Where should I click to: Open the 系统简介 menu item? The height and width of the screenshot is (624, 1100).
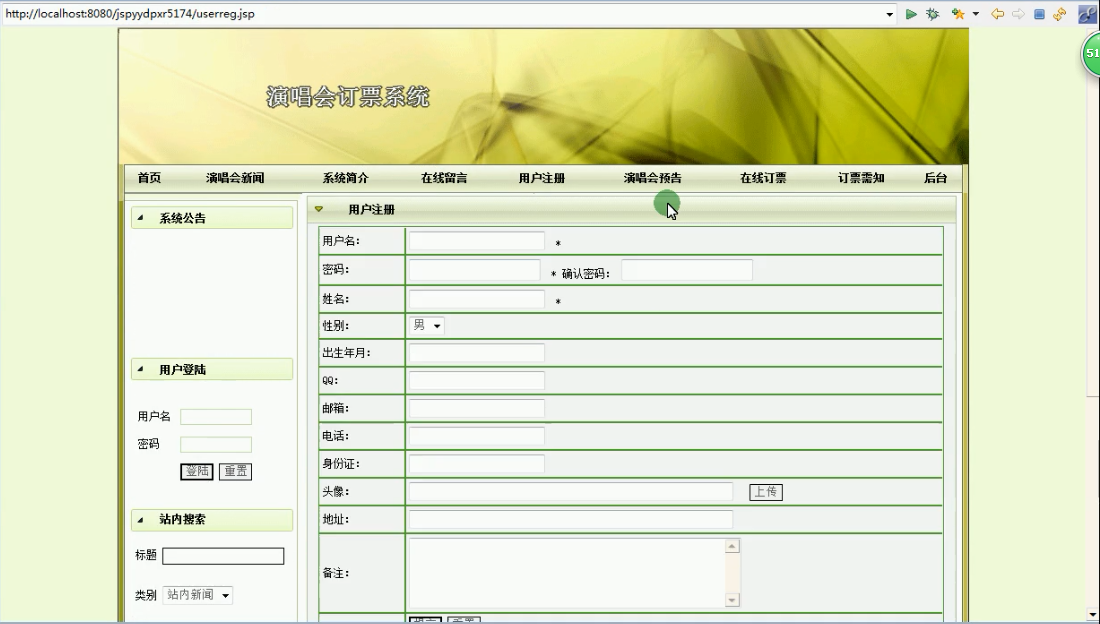coord(345,178)
